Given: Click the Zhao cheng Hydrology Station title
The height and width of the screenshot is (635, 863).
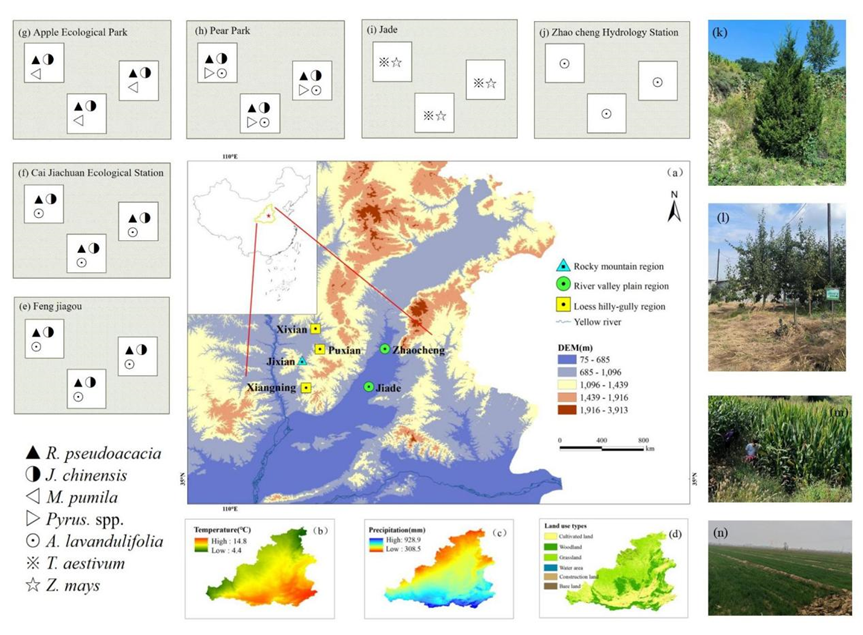Looking at the screenshot, I should [613, 32].
